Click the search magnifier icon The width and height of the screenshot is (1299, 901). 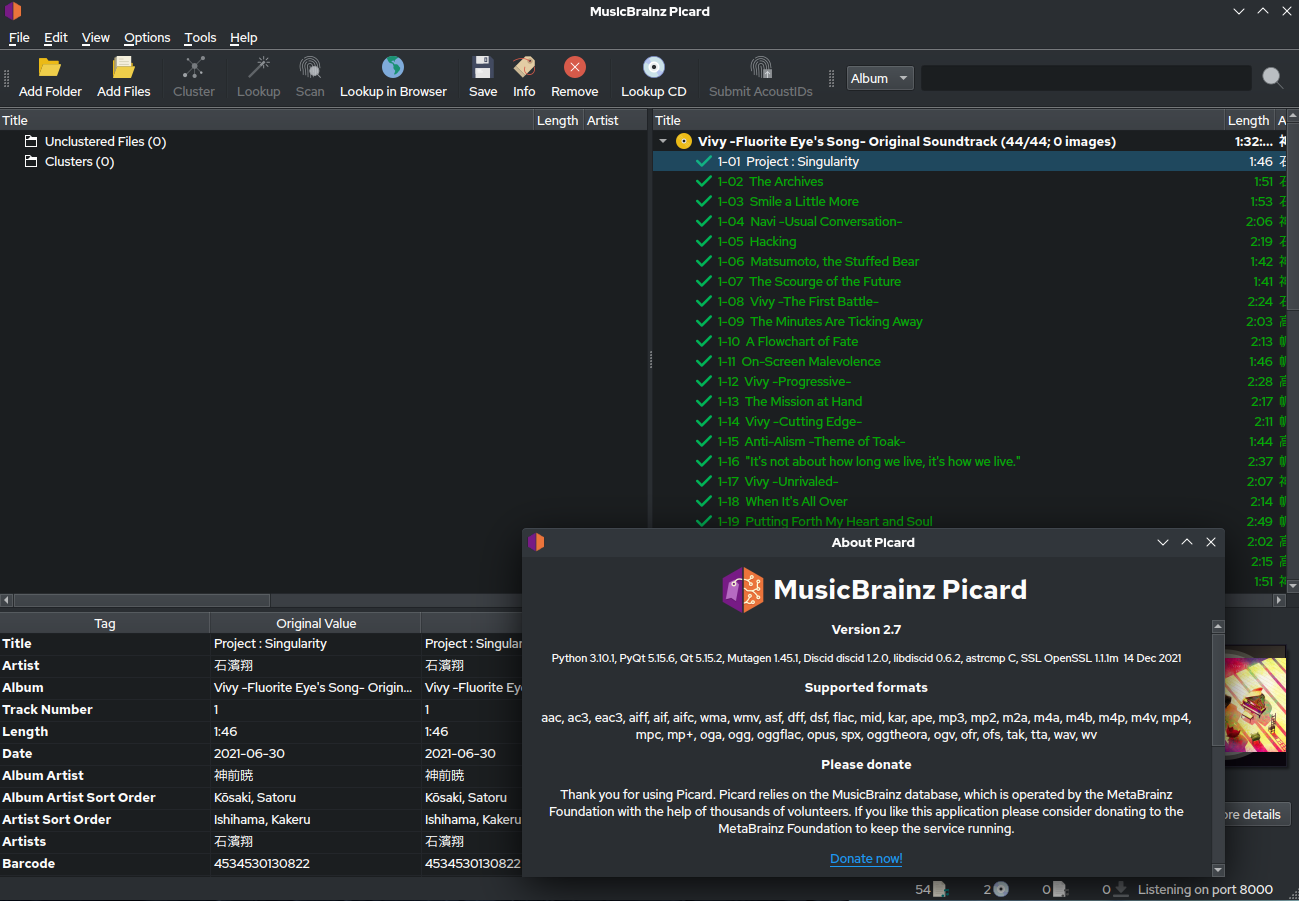(x=1272, y=78)
